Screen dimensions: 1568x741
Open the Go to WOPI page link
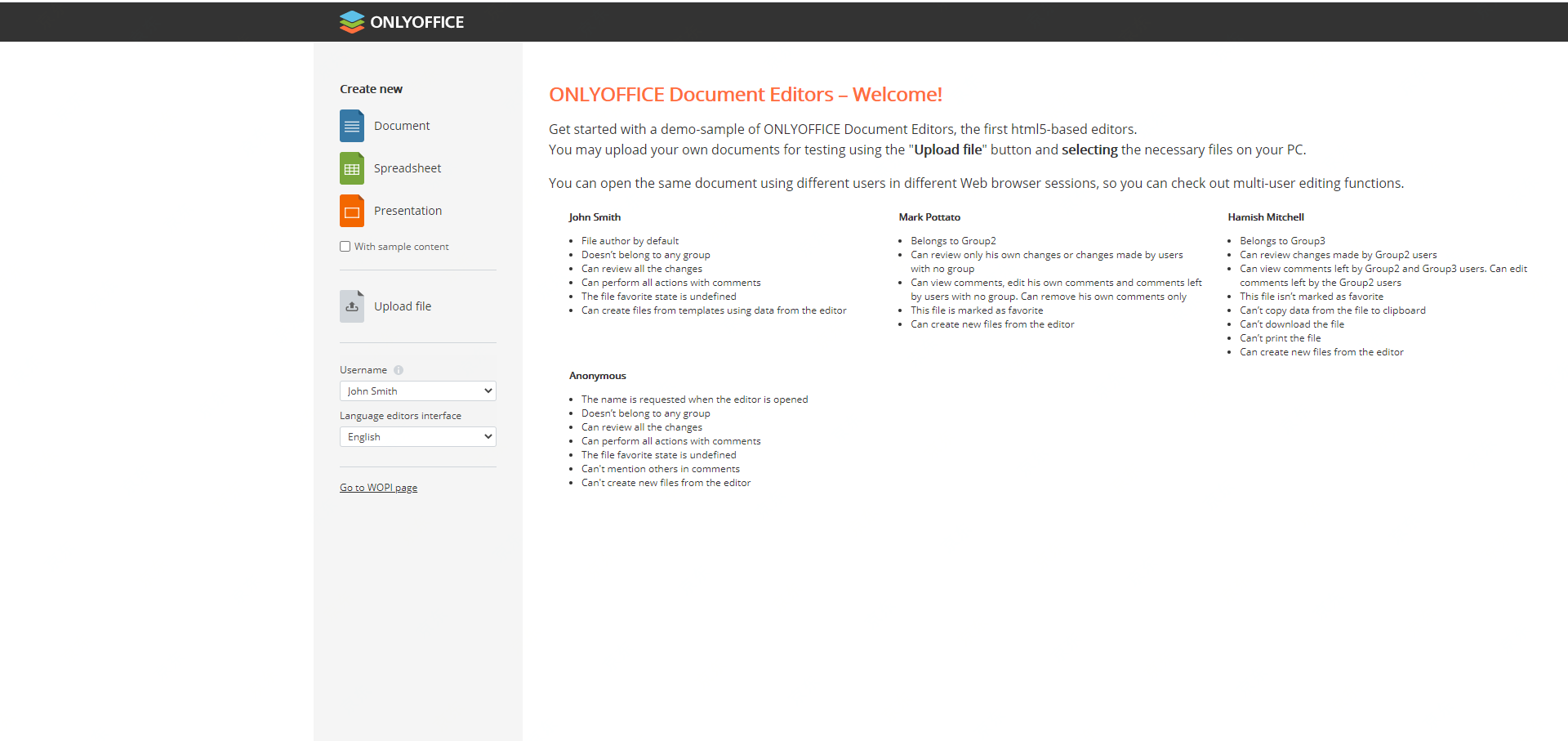[x=378, y=488]
